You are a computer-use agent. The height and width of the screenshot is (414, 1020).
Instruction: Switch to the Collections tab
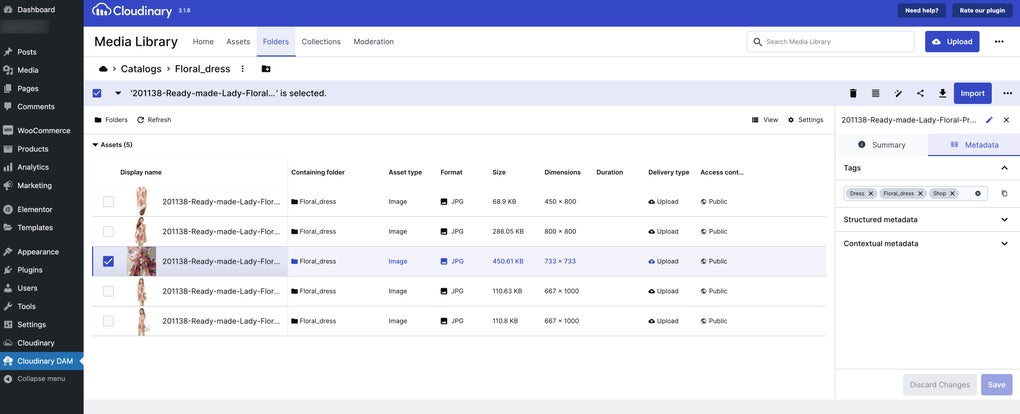321,42
